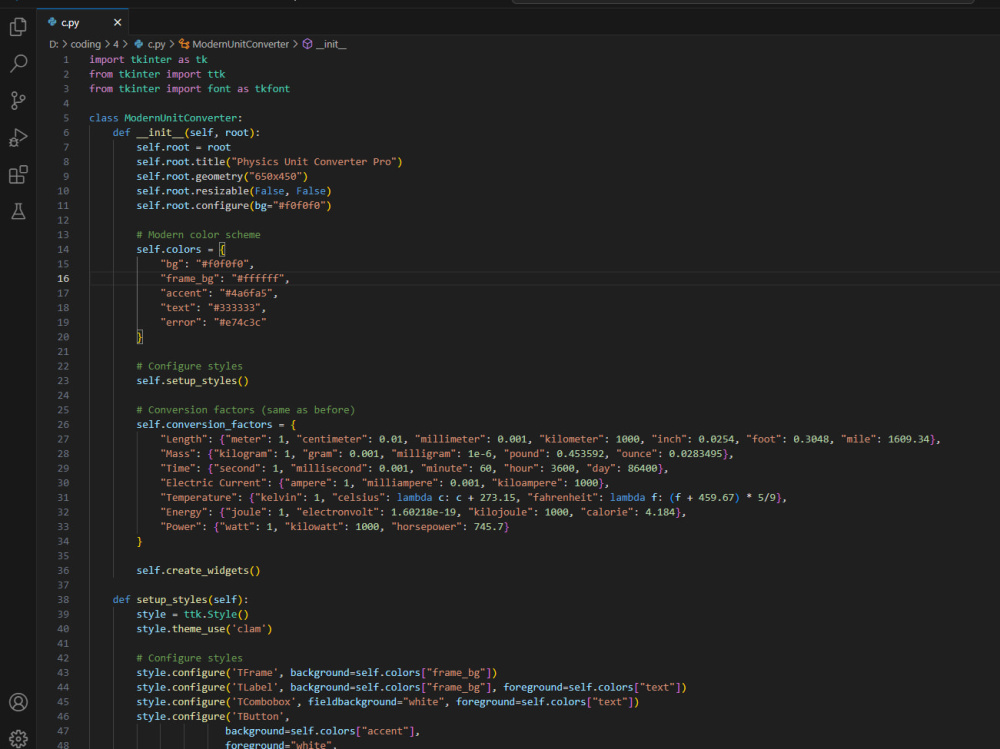This screenshot has width=1000, height=749.
Task: Click 'self.root.resizable(False, False)' line
Action: (x=234, y=191)
